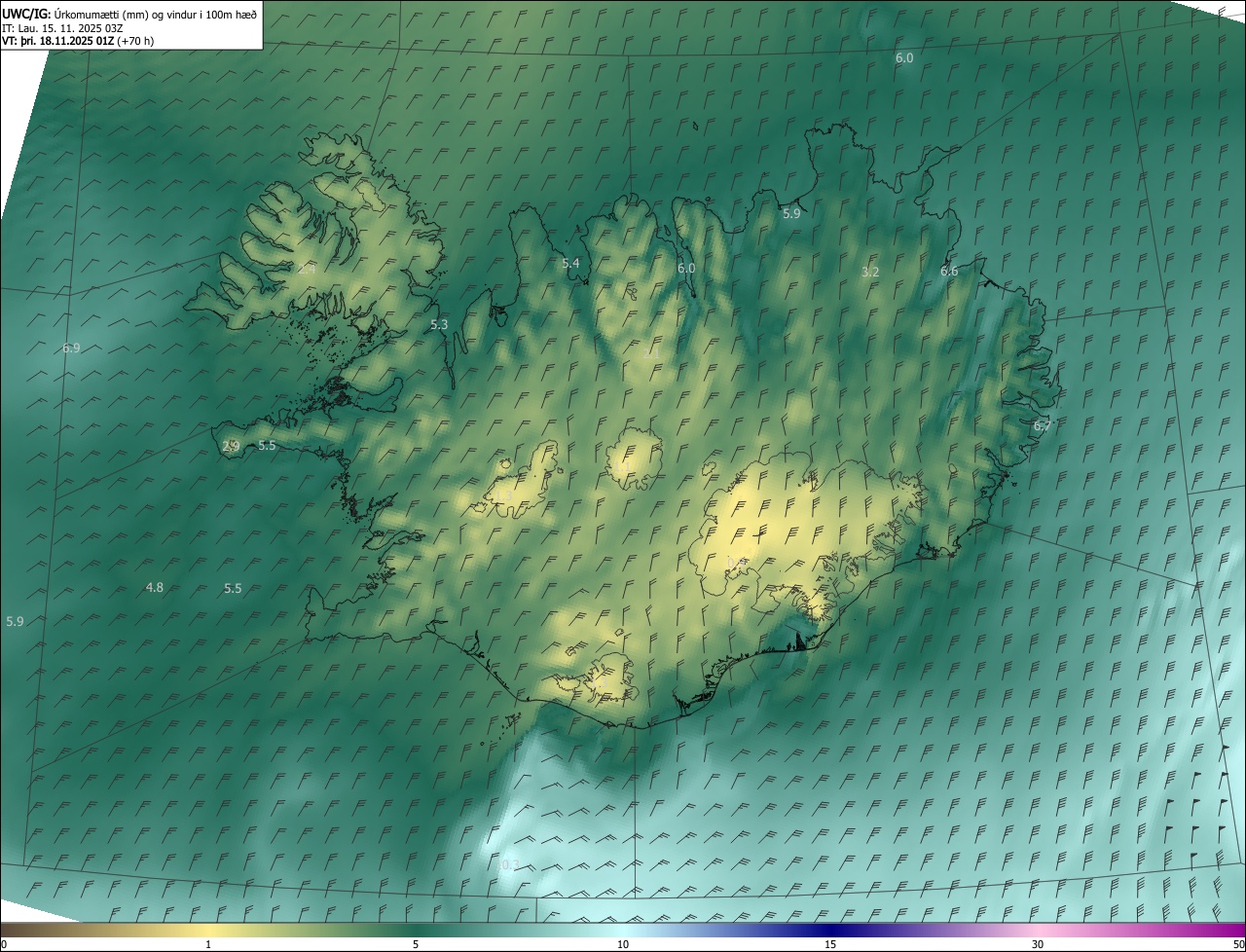Click the 6.0 value beside the 5.4 value
Image resolution: width=1246 pixels, height=952 pixels.
pyautogui.click(x=686, y=268)
